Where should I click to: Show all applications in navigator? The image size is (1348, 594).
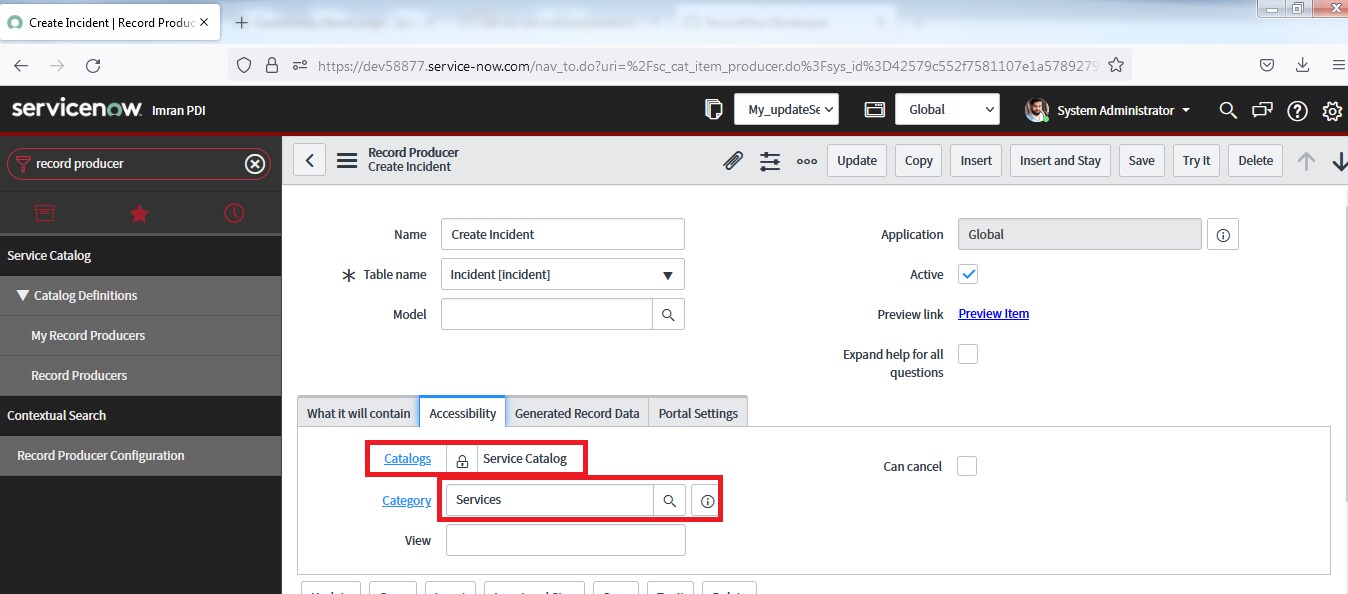pyautogui.click(x=44, y=213)
